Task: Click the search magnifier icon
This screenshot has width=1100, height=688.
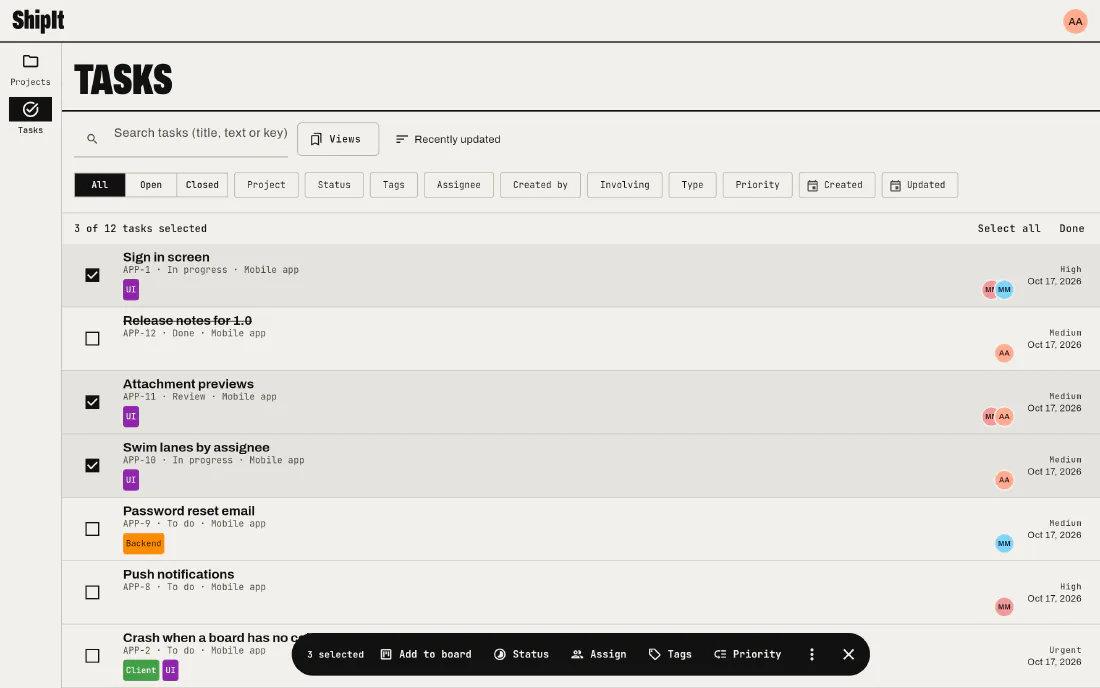Action: coord(92,139)
